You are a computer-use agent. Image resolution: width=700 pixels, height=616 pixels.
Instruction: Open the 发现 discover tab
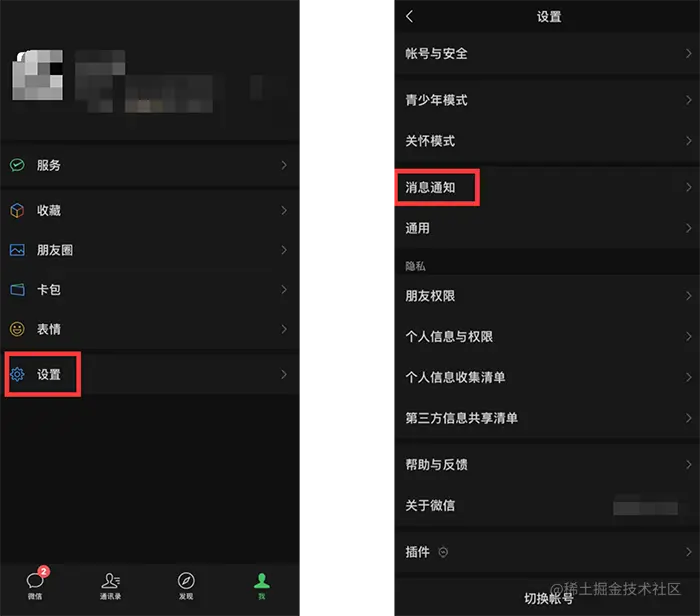(186, 586)
